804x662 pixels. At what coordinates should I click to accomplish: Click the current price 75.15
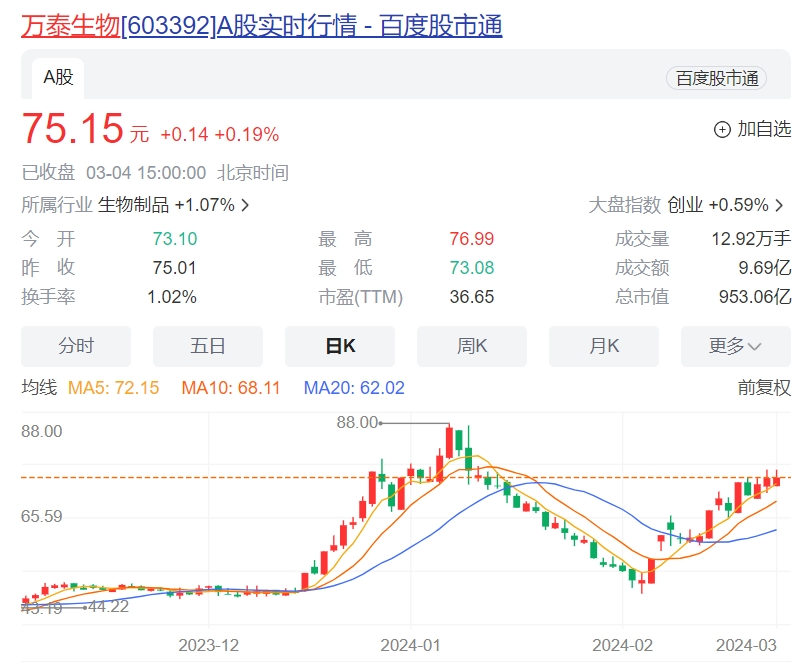pos(72,128)
